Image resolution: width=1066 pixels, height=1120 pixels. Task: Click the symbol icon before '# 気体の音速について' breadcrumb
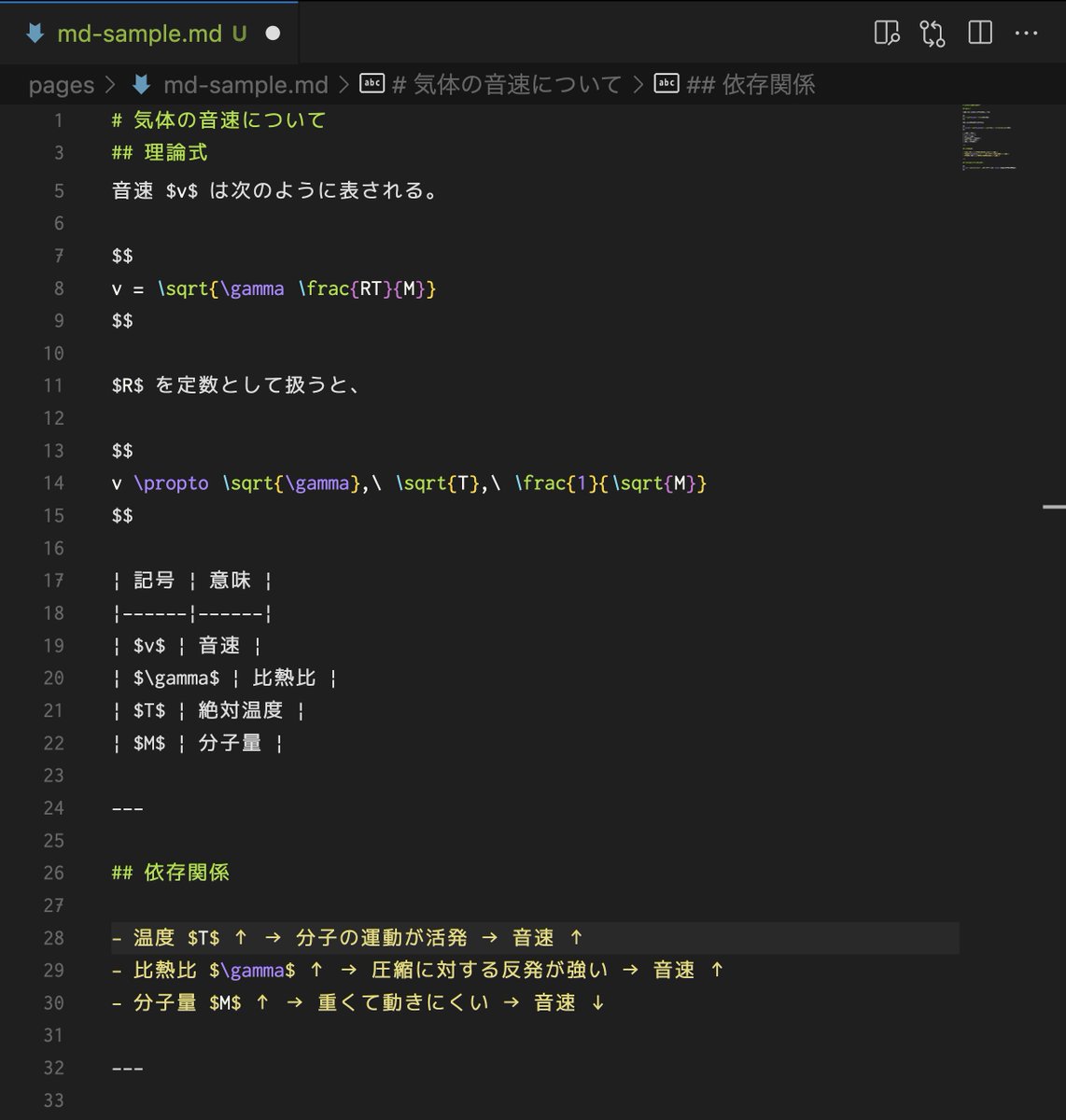tap(372, 84)
